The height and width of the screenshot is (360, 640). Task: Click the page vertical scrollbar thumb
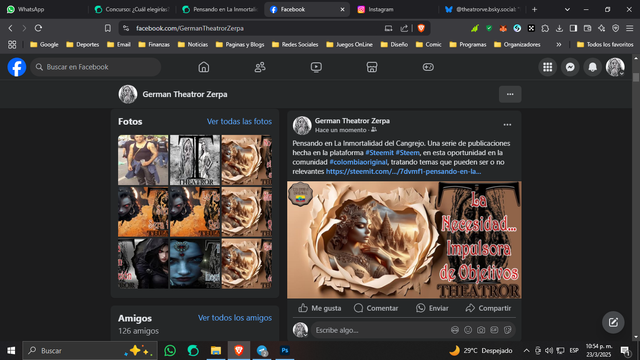point(636,78)
